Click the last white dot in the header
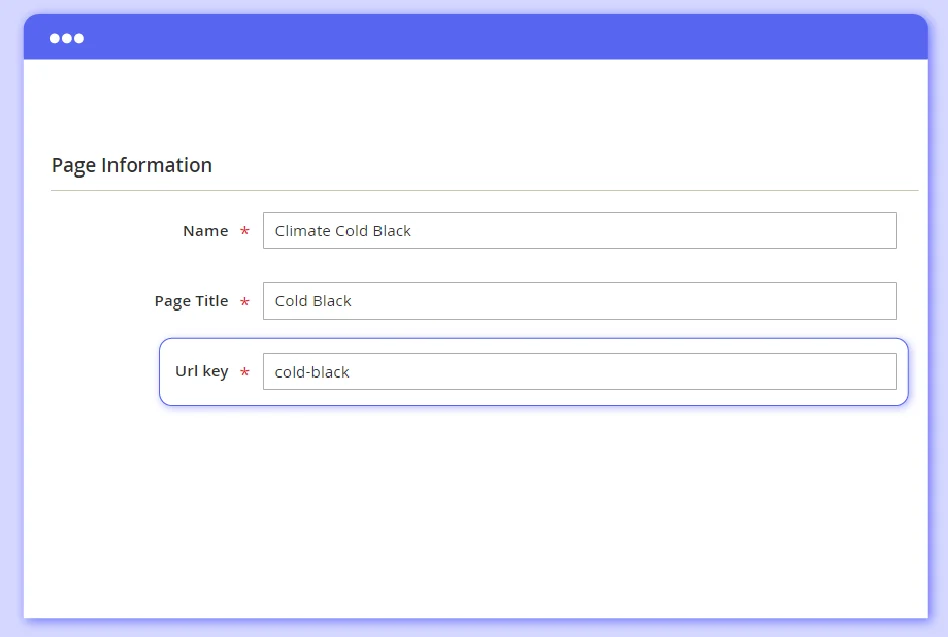This screenshot has height=637, width=948. (x=79, y=38)
